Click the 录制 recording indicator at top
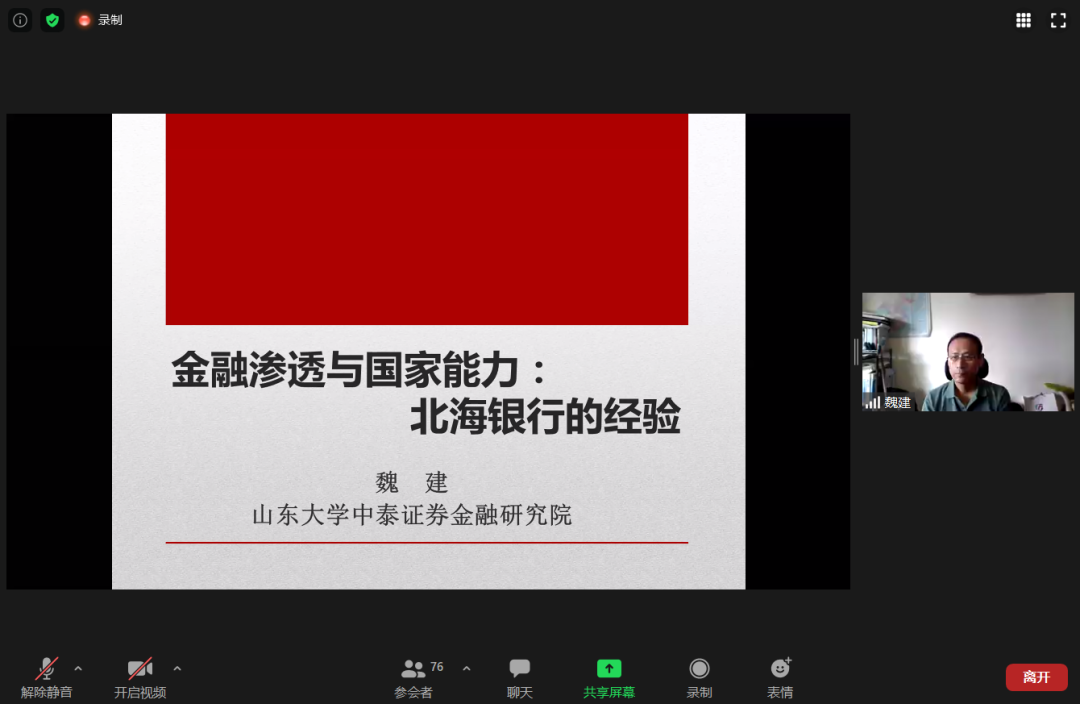The image size is (1080, 704). [x=100, y=20]
